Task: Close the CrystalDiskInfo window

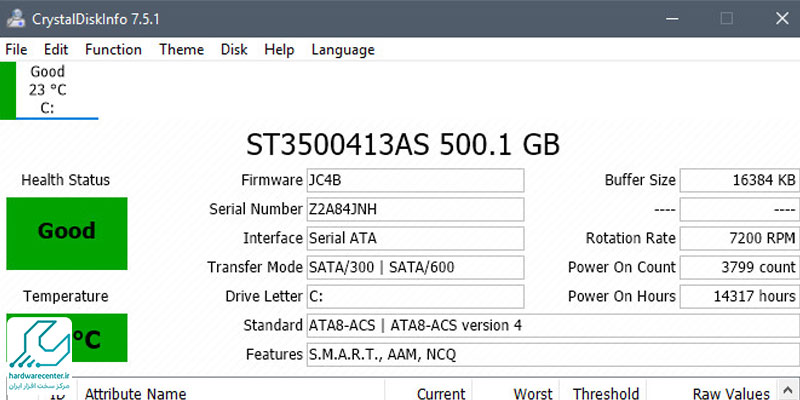Action: click(x=782, y=19)
